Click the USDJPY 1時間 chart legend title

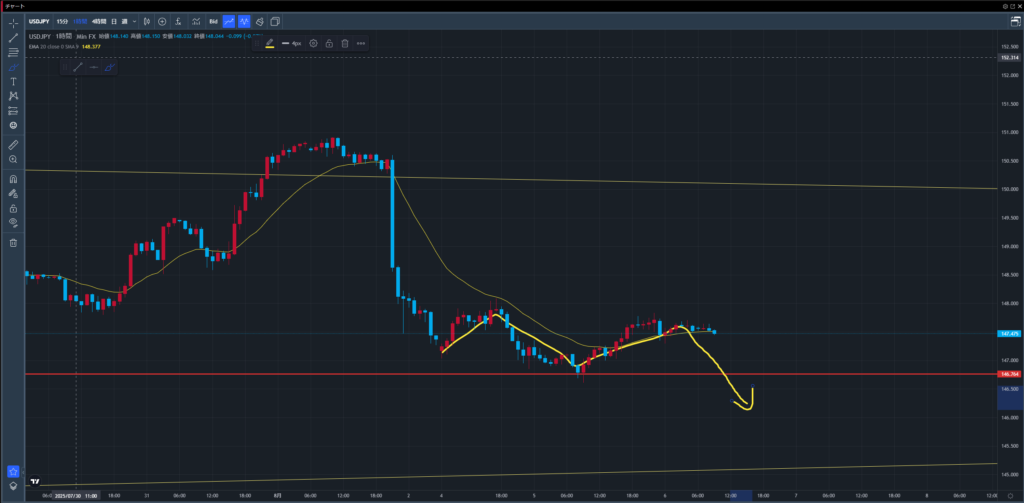tap(51, 36)
